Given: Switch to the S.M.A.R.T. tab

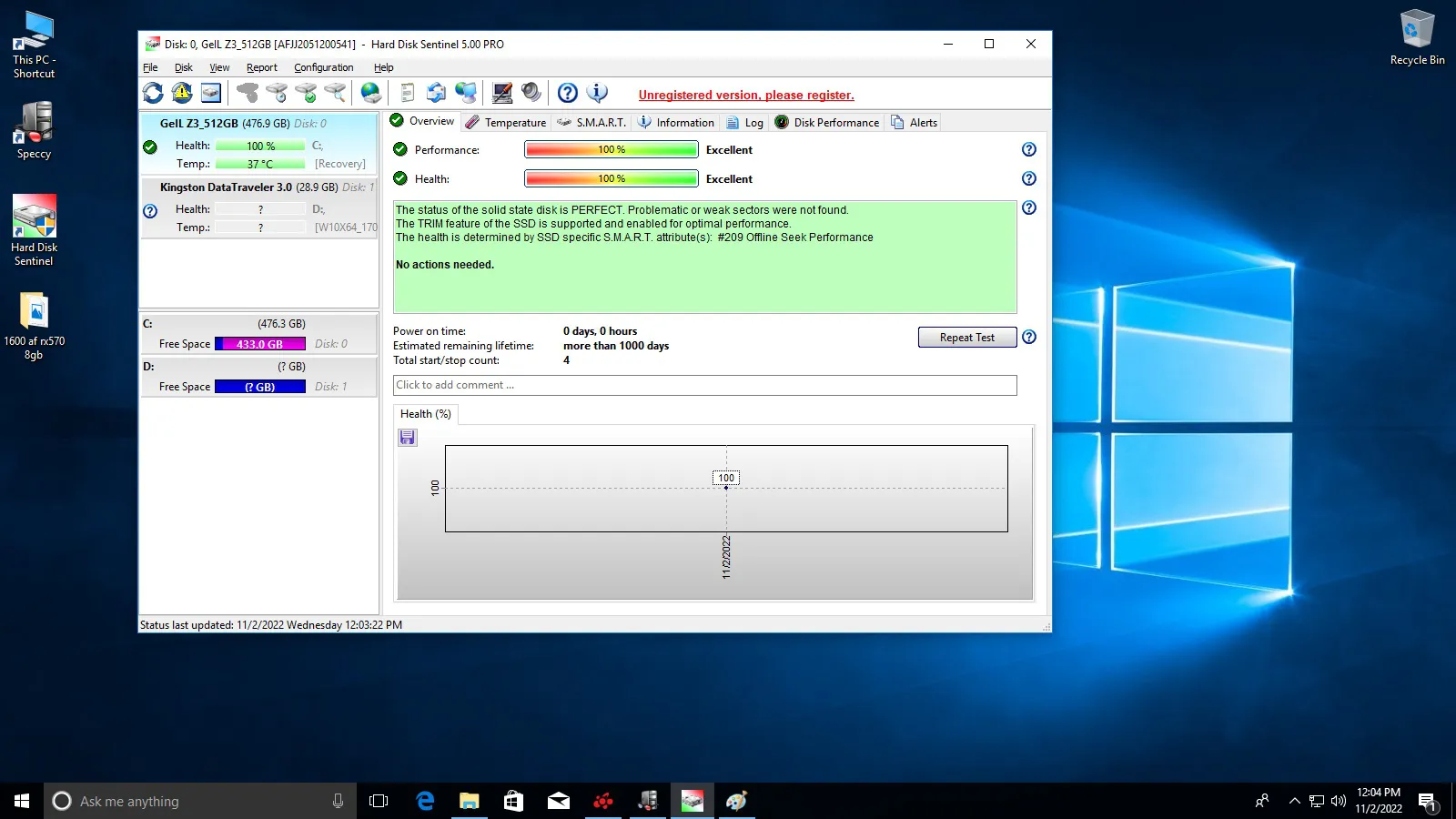Looking at the screenshot, I should (591, 122).
